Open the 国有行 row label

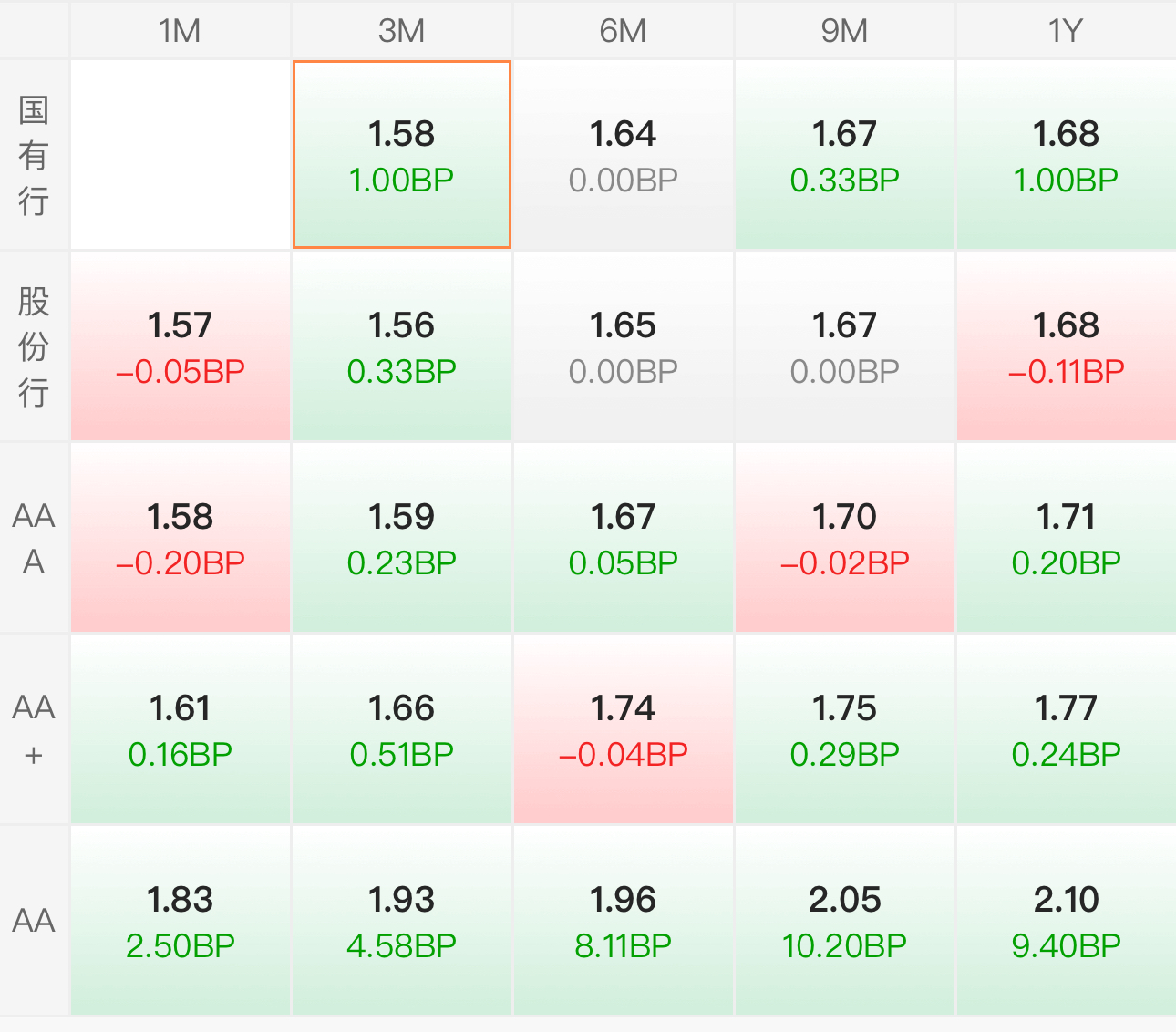click(x=34, y=155)
